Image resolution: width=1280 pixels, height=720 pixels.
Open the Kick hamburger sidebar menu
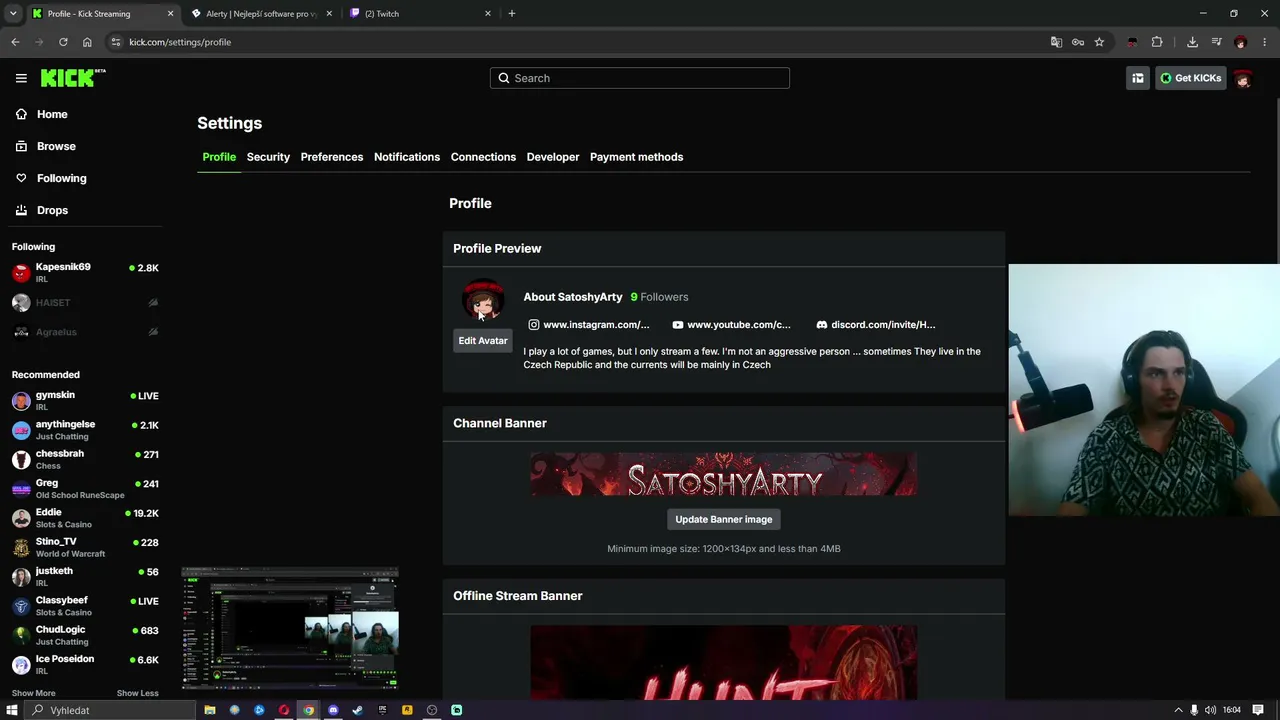pyautogui.click(x=21, y=78)
